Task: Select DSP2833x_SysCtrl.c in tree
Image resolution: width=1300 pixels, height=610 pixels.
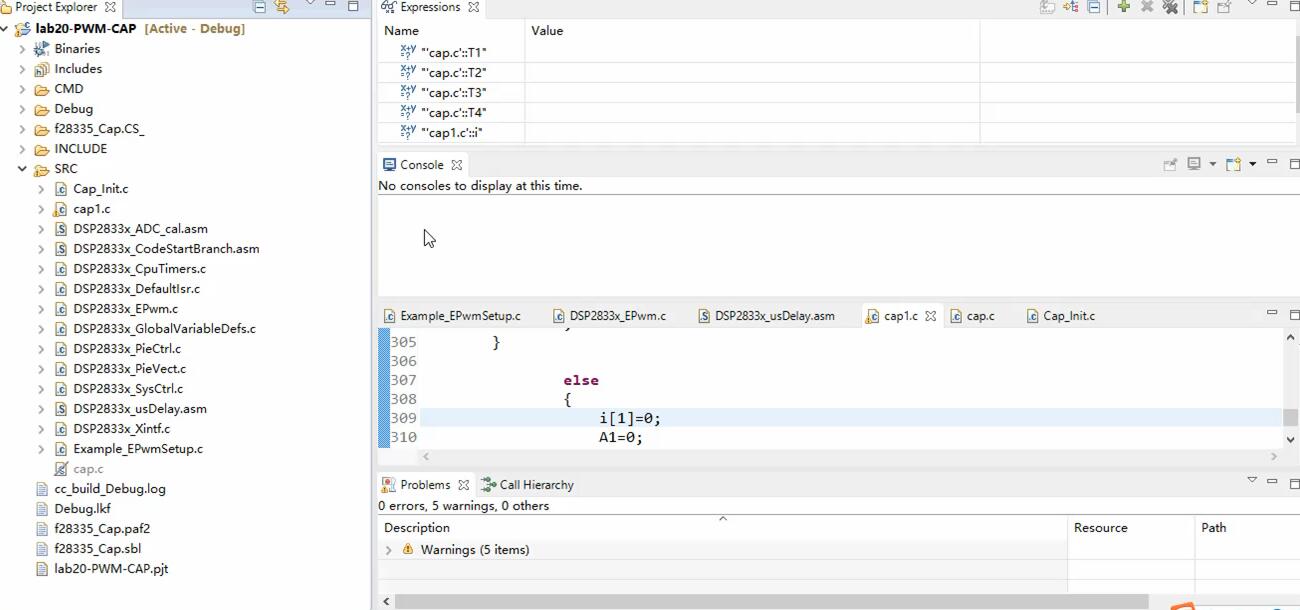Action: click(128, 389)
